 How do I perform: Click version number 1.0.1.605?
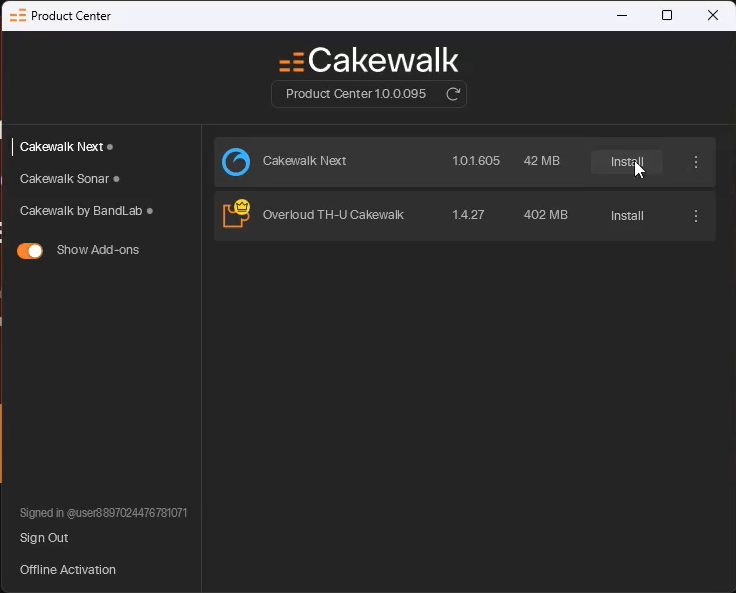click(475, 161)
